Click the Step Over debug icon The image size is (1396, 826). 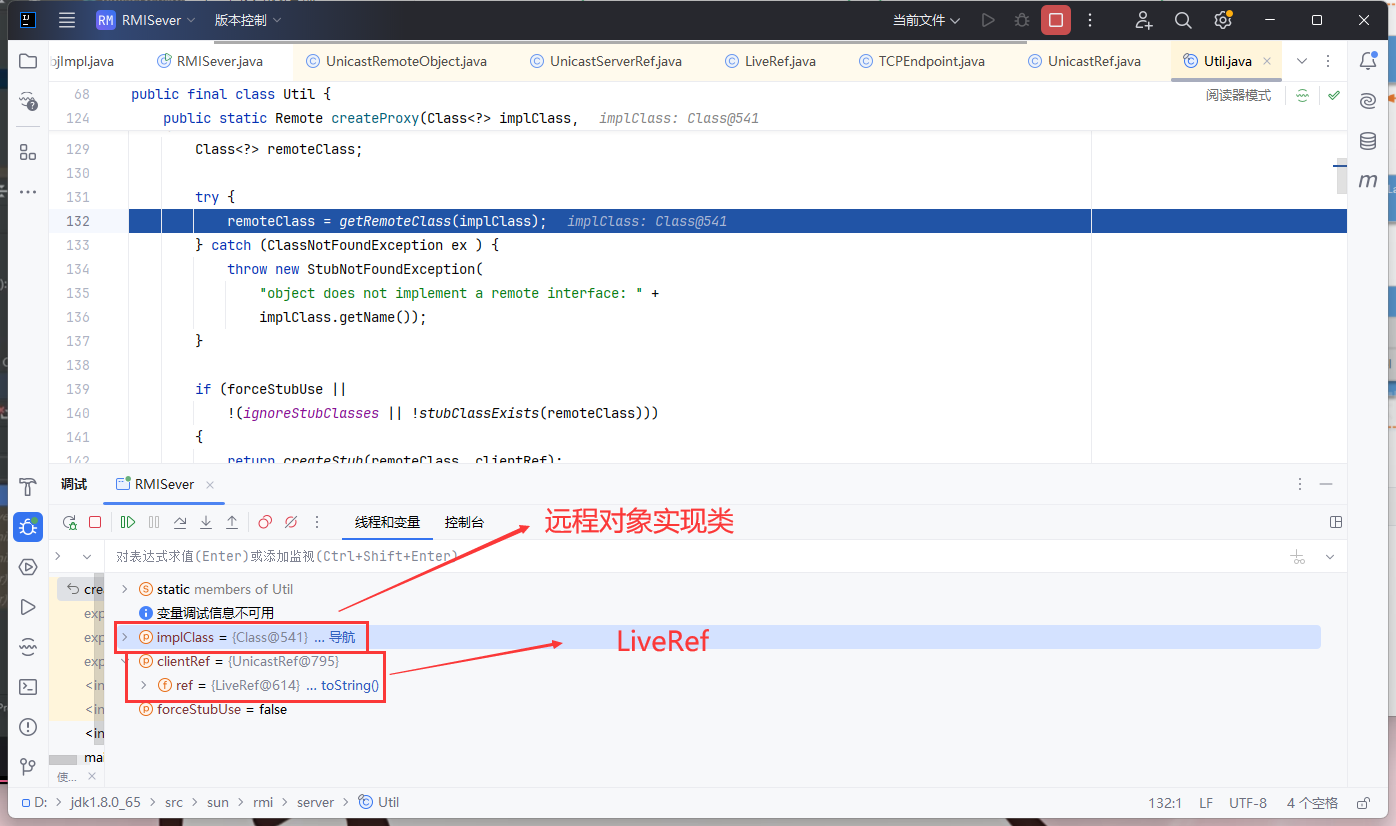tap(180, 522)
